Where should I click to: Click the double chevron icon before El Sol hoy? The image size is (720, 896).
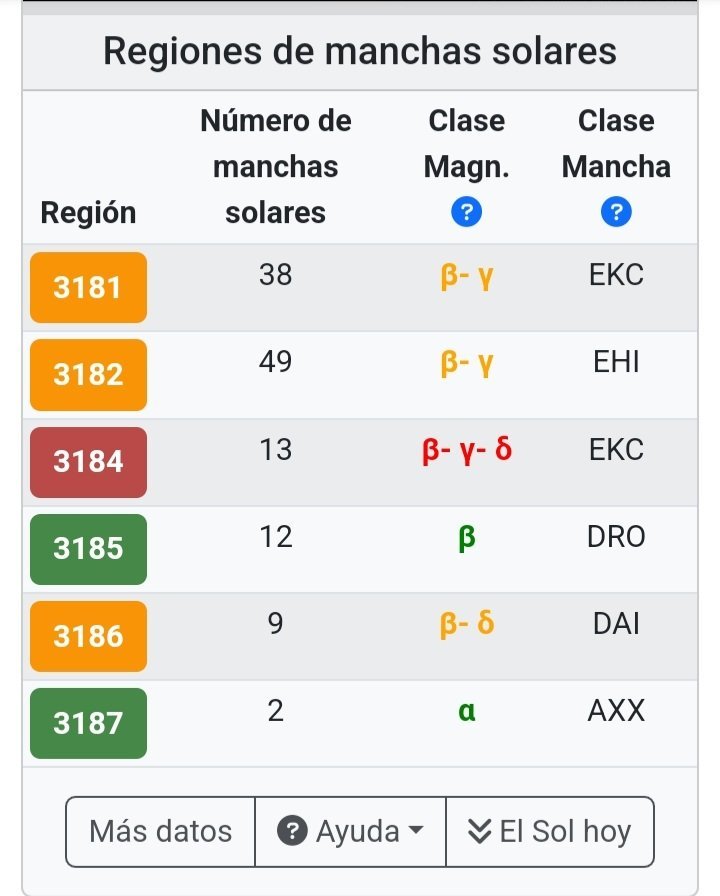coord(480,831)
